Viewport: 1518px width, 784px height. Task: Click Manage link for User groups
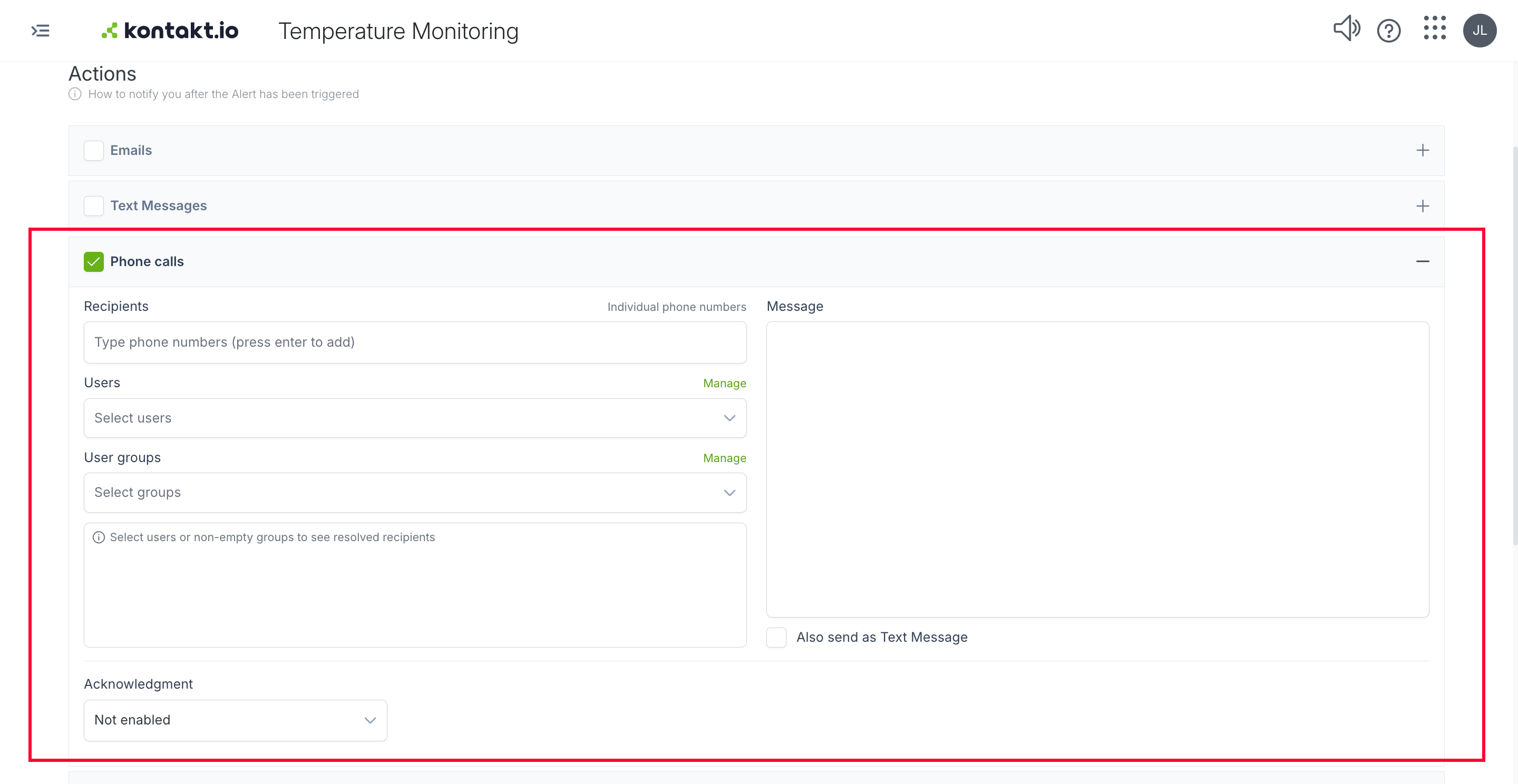click(x=724, y=458)
